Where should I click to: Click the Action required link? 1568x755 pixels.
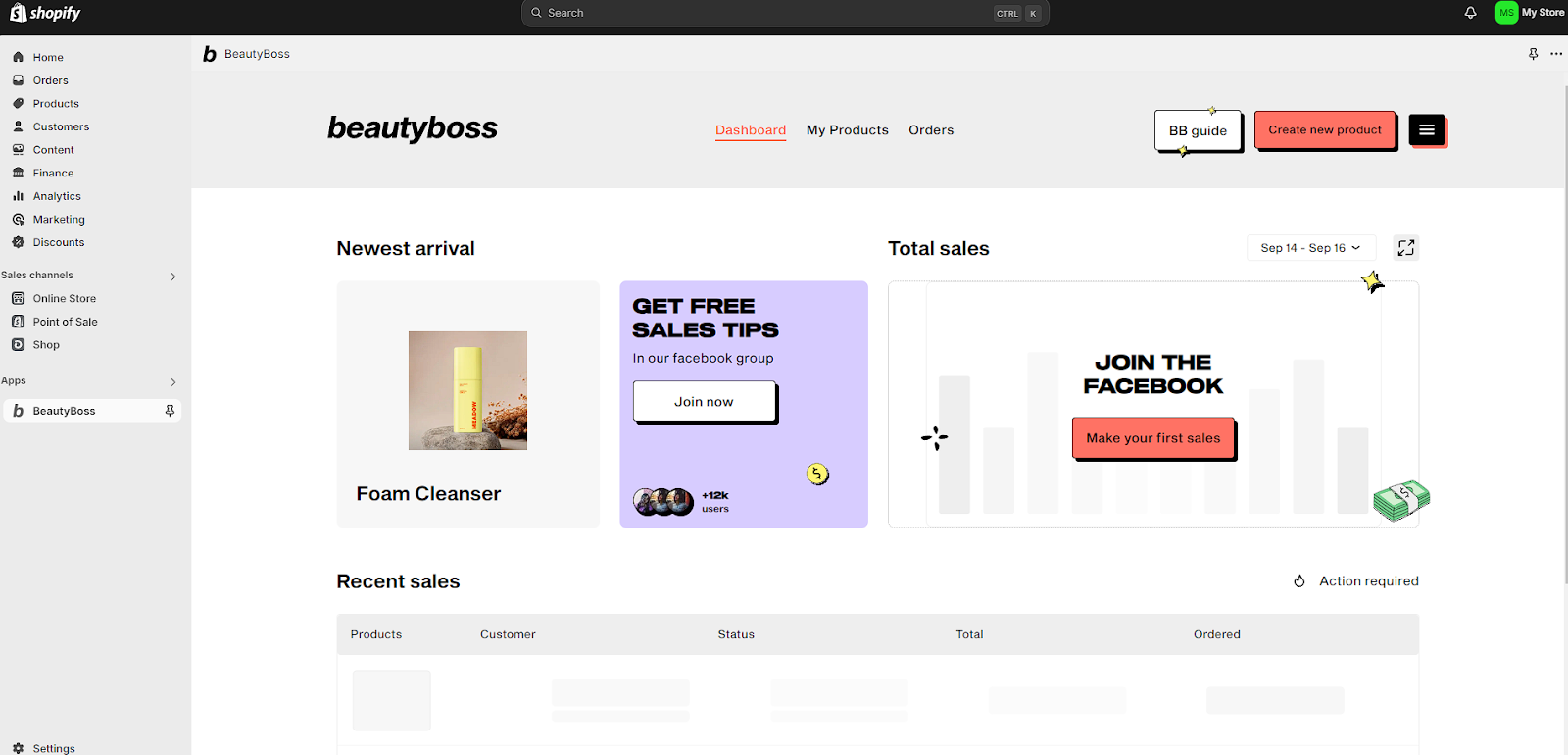click(x=1369, y=581)
